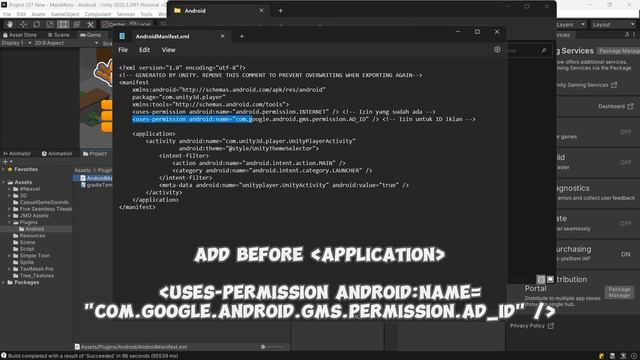Select AndroidManifest file in Project panel
Image resolution: width=640 pixels, height=360 pixels.
coord(97,178)
